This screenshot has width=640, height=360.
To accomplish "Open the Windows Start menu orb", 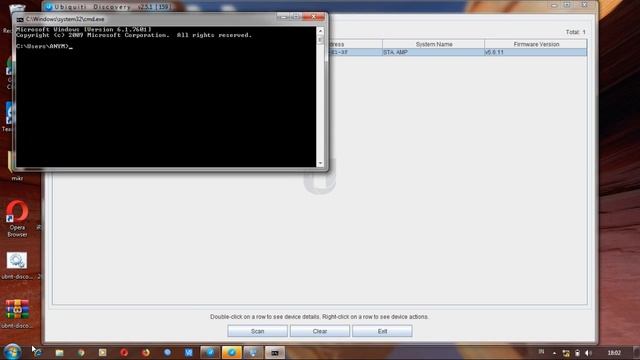I will (12, 352).
